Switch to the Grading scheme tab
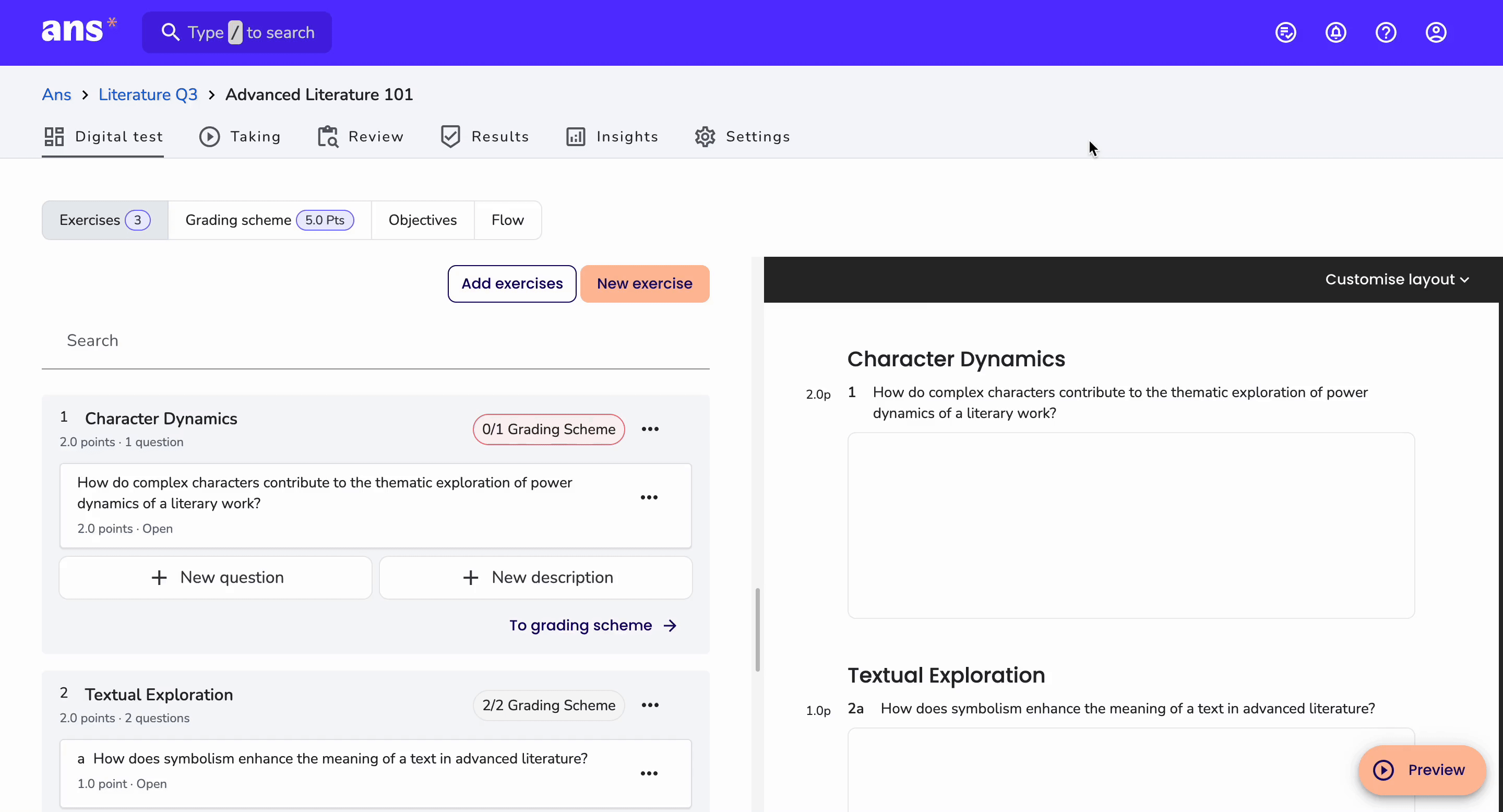The image size is (1503, 812). (270, 220)
